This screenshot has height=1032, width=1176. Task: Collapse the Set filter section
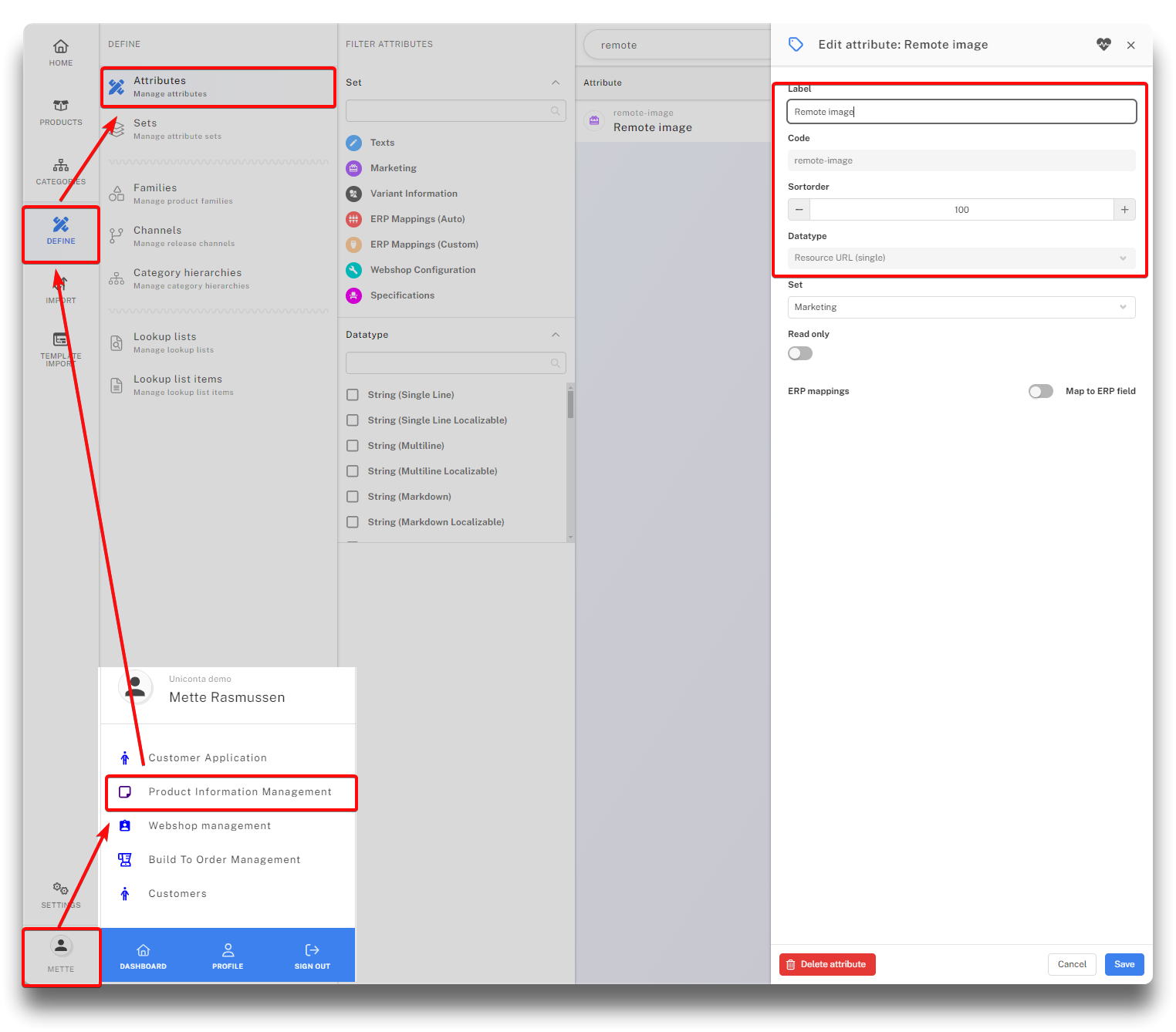pyautogui.click(x=556, y=83)
